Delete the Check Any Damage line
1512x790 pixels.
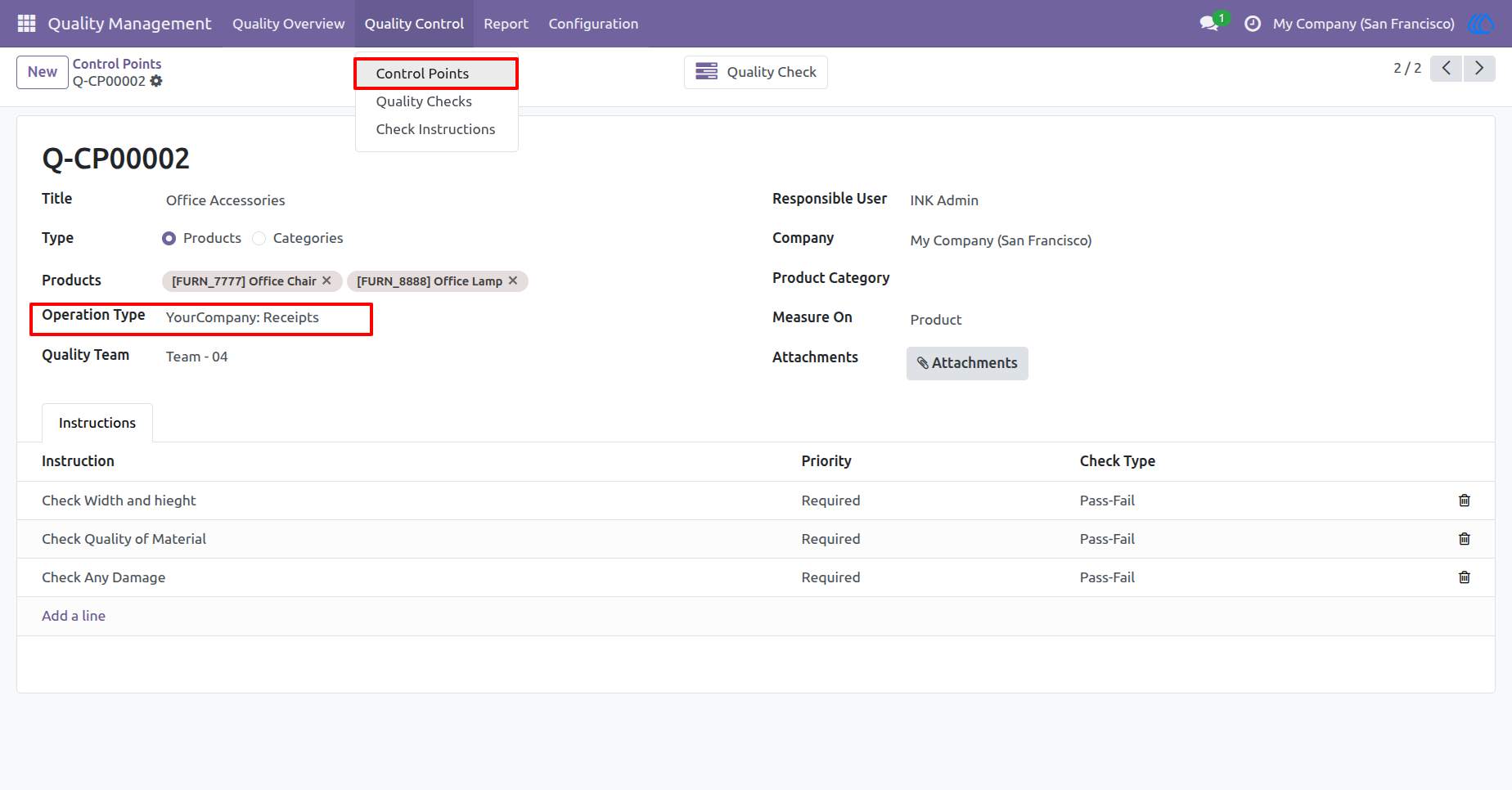click(1465, 577)
